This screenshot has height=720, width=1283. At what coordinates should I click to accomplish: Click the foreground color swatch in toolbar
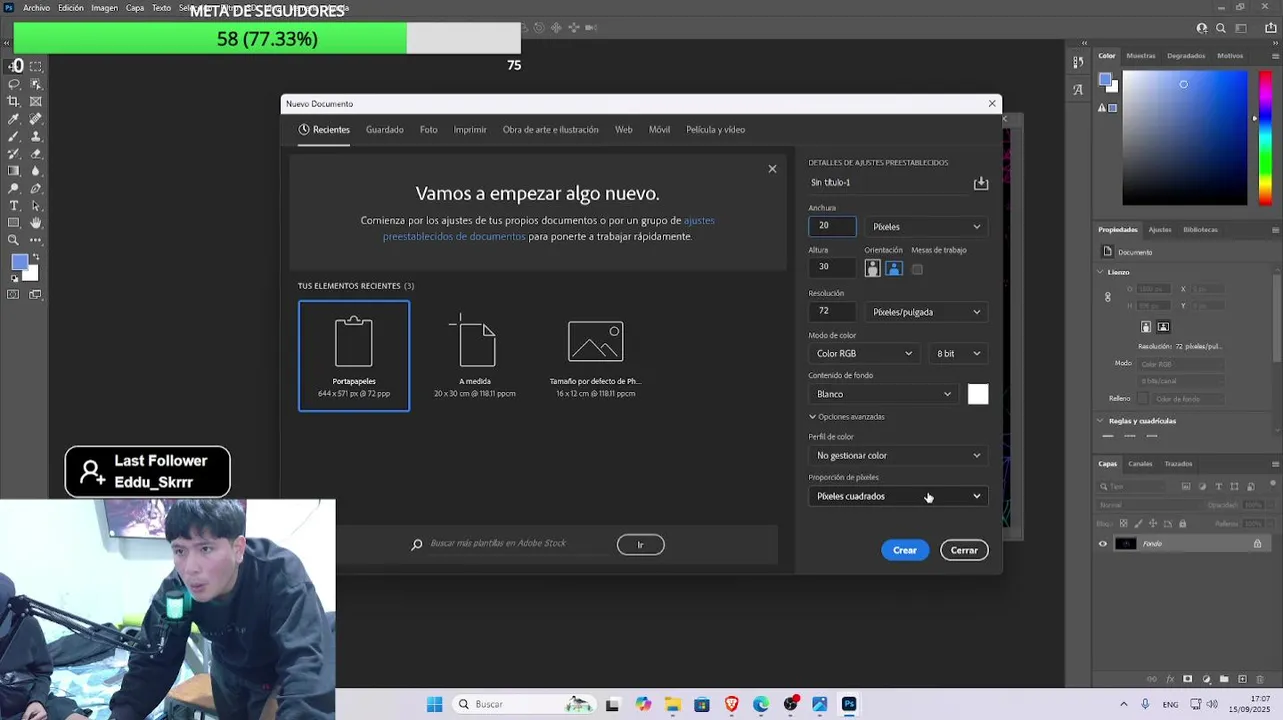[19, 263]
